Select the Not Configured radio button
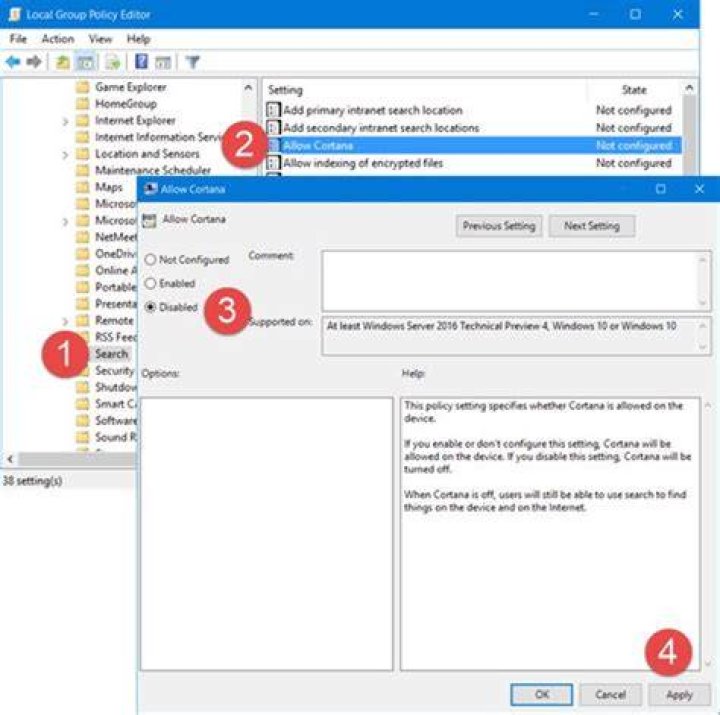 [150, 259]
